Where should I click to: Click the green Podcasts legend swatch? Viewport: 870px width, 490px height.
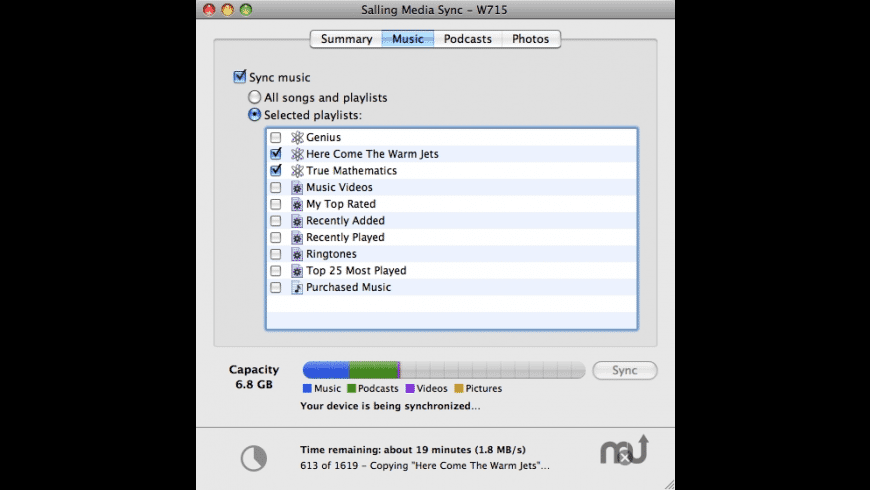351,388
